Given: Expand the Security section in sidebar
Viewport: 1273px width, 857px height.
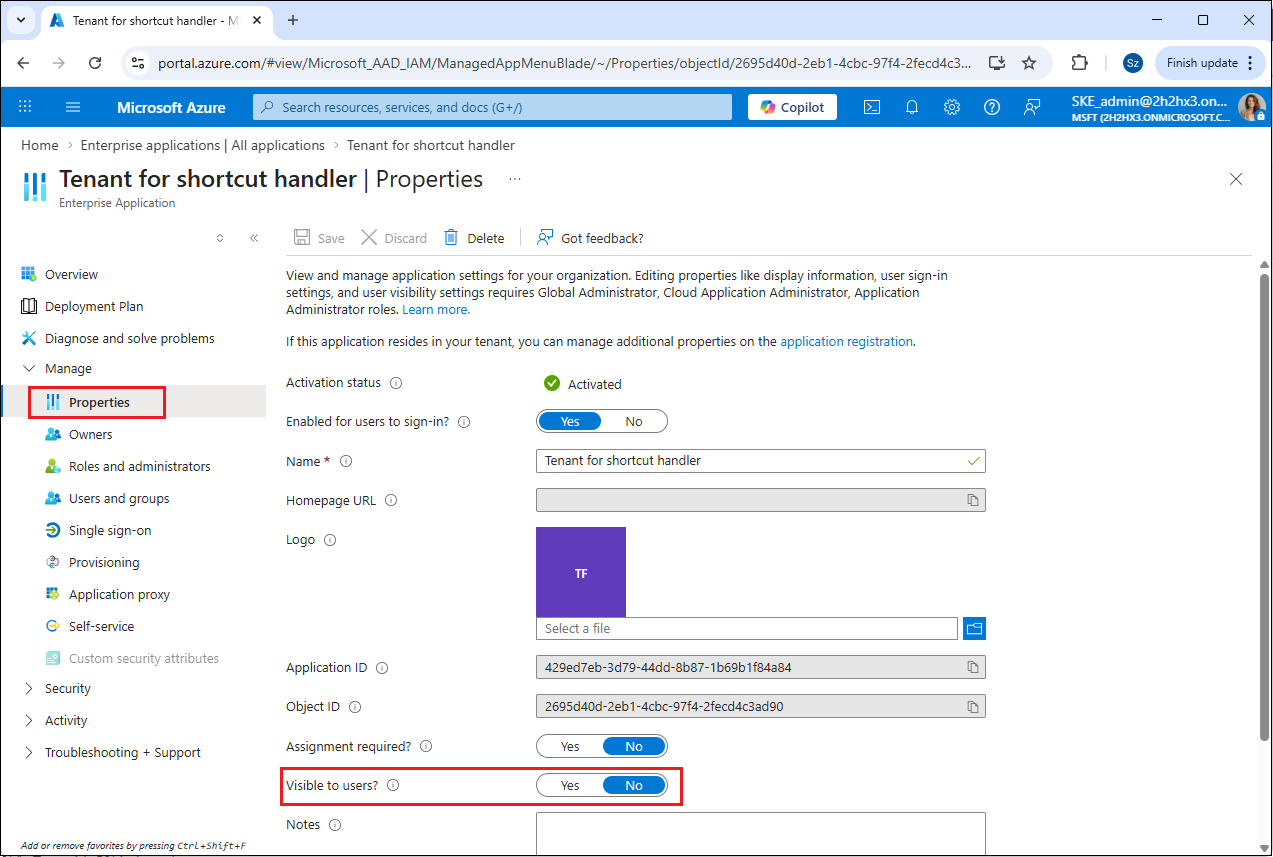Looking at the screenshot, I should click(x=67, y=688).
